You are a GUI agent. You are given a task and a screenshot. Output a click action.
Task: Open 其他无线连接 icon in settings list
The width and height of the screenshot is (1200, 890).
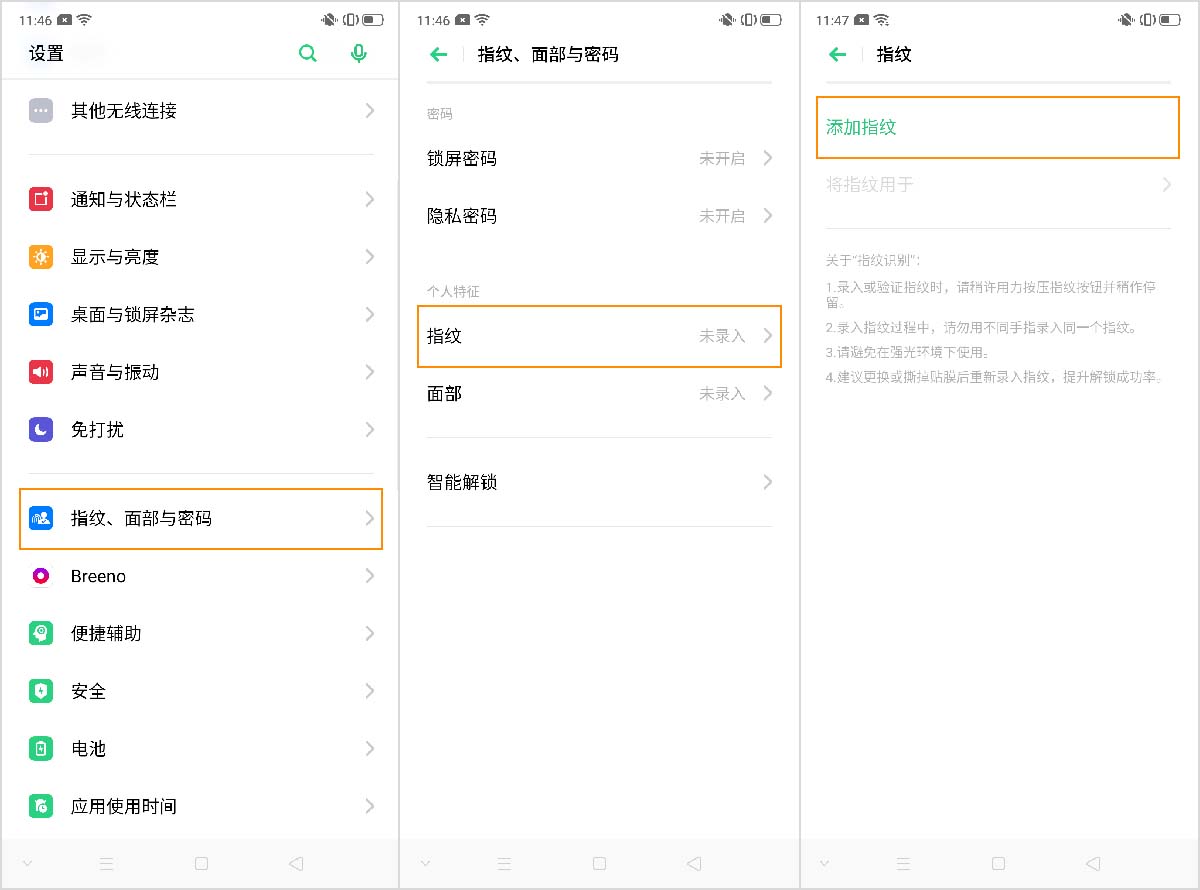pos(41,111)
